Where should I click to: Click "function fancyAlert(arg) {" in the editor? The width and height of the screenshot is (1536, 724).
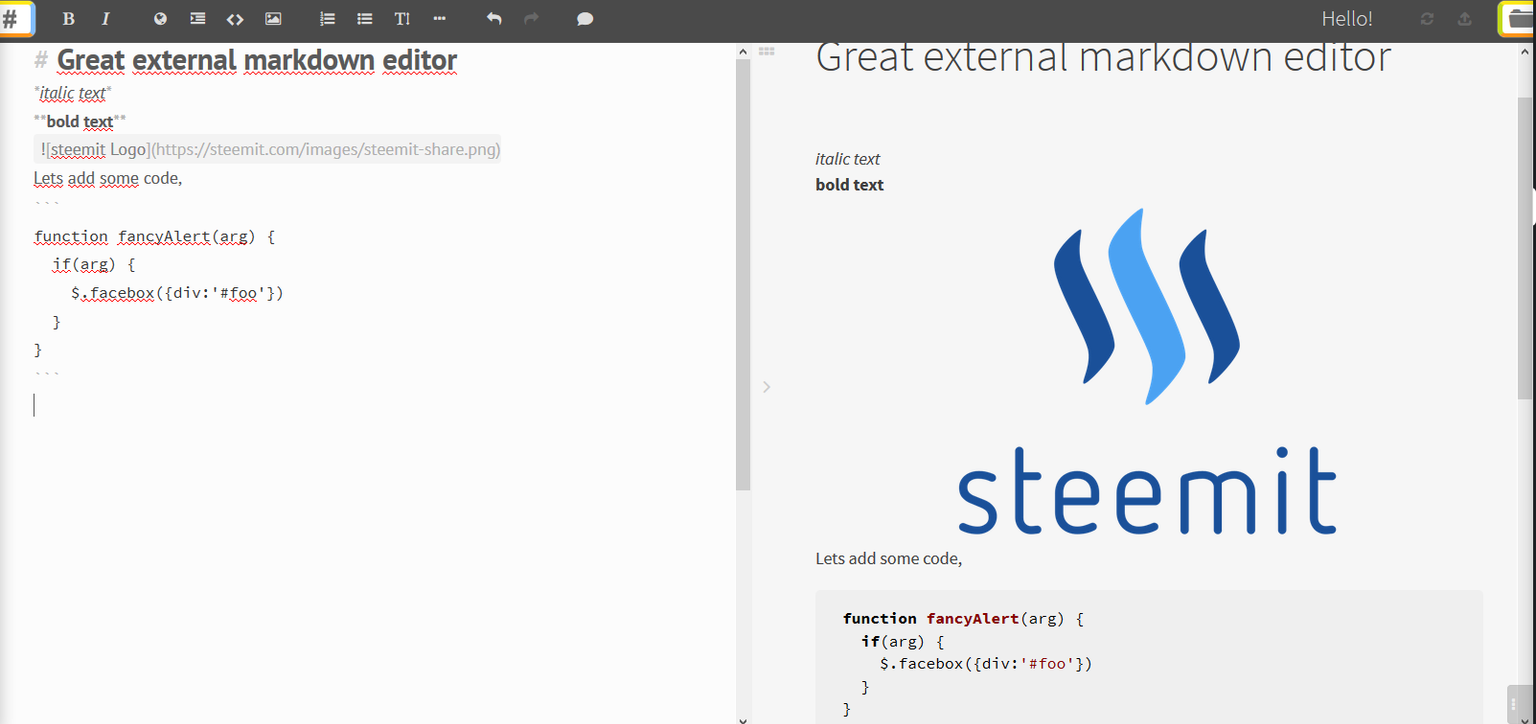[154, 237]
